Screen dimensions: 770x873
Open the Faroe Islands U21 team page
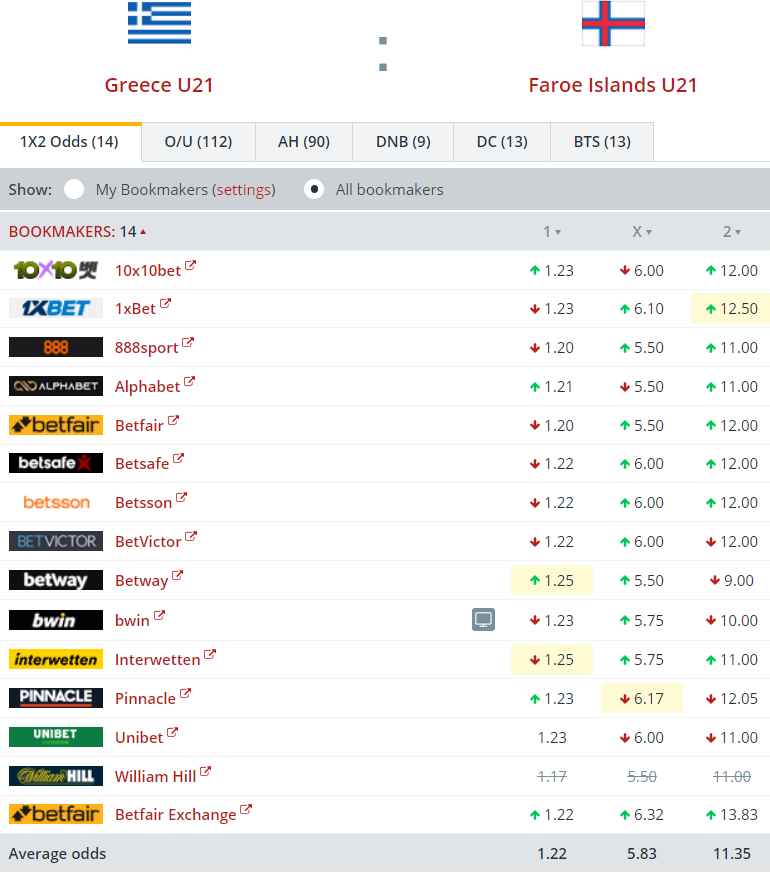coord(613,85)
